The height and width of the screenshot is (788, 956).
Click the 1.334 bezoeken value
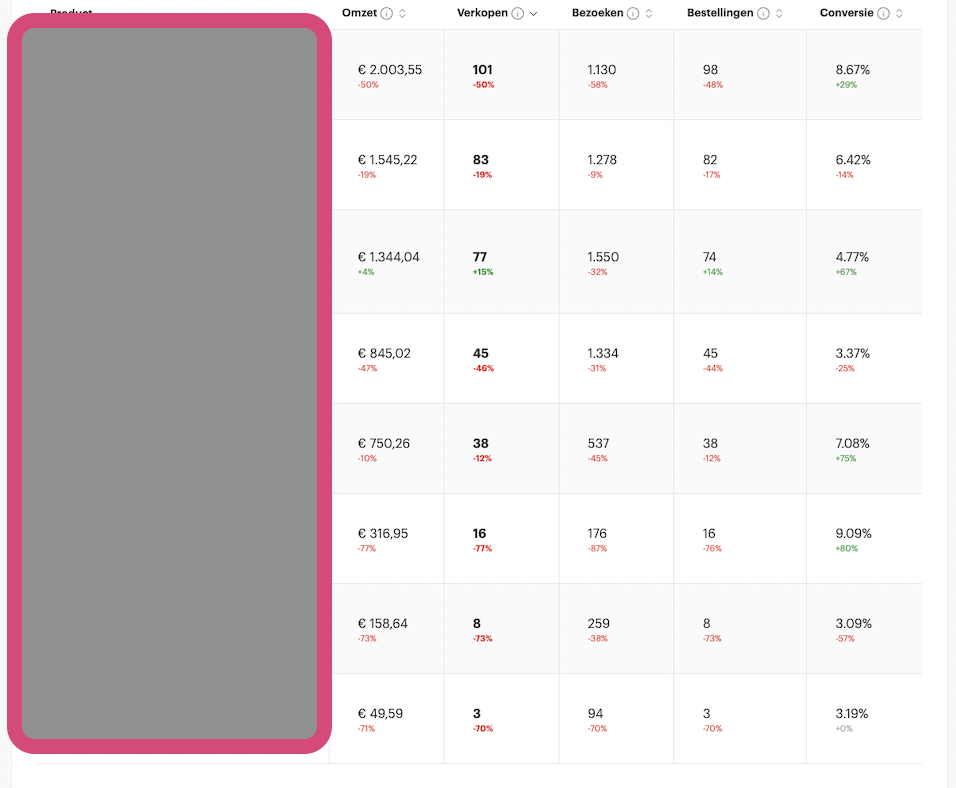602,353
